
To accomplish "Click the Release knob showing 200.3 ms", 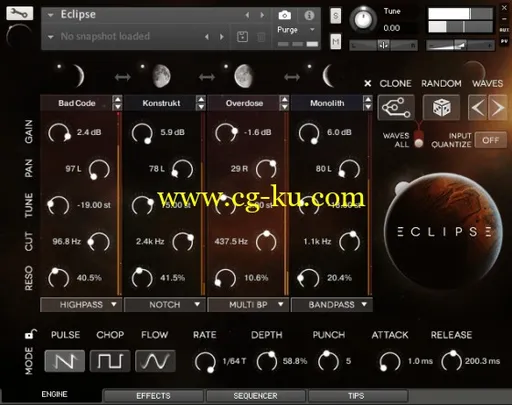I will [451, 361].
